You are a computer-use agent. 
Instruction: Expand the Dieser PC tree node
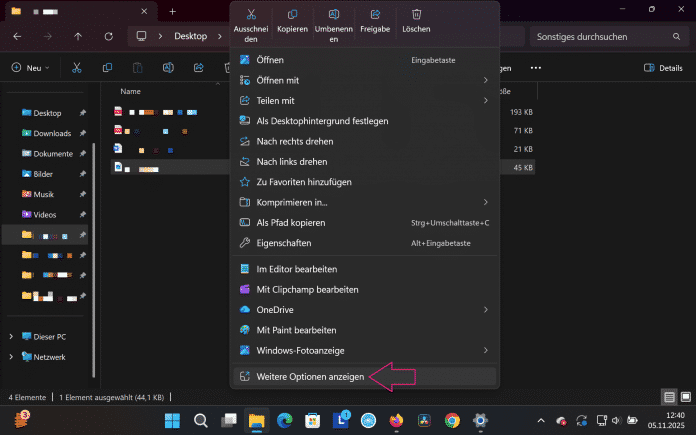click(x=11, y=336)
